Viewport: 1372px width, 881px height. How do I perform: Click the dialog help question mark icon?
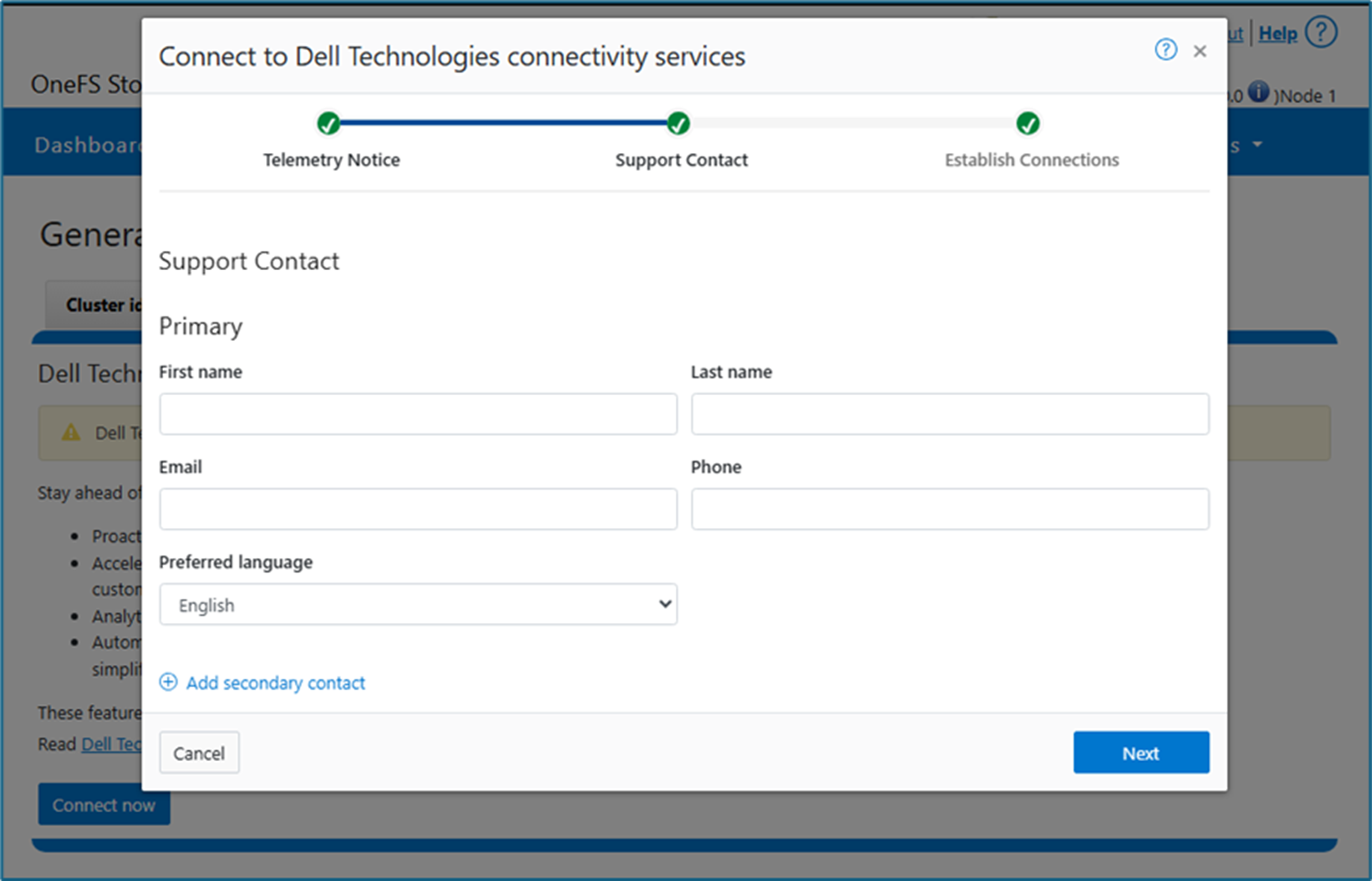click(1165, 50)
